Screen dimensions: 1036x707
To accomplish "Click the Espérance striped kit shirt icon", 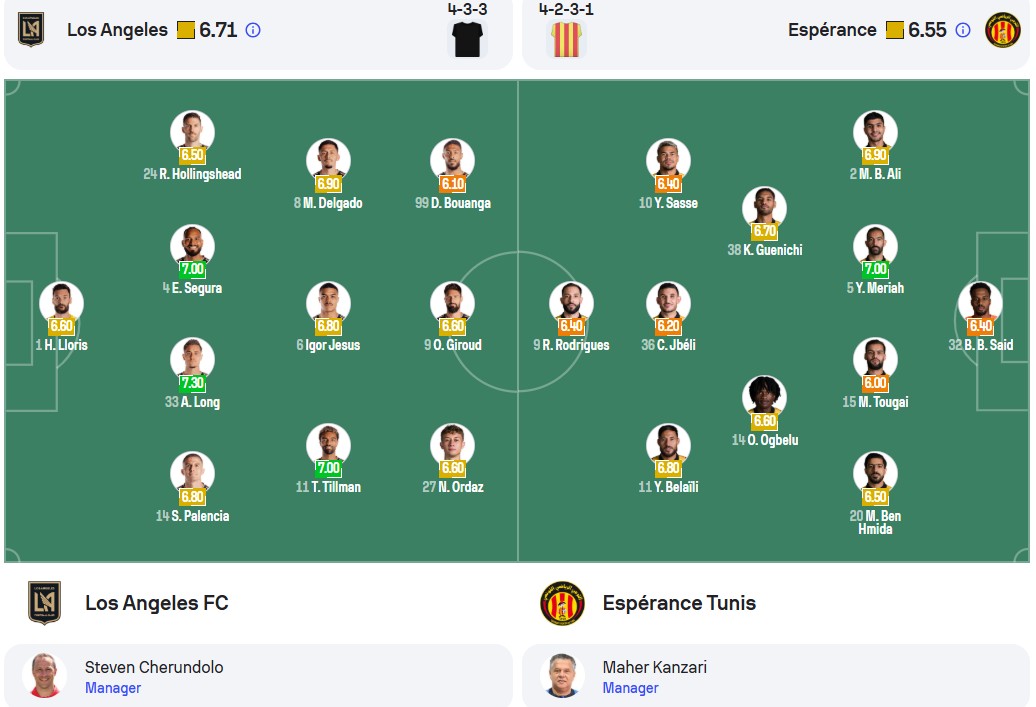I will [566, 38].
